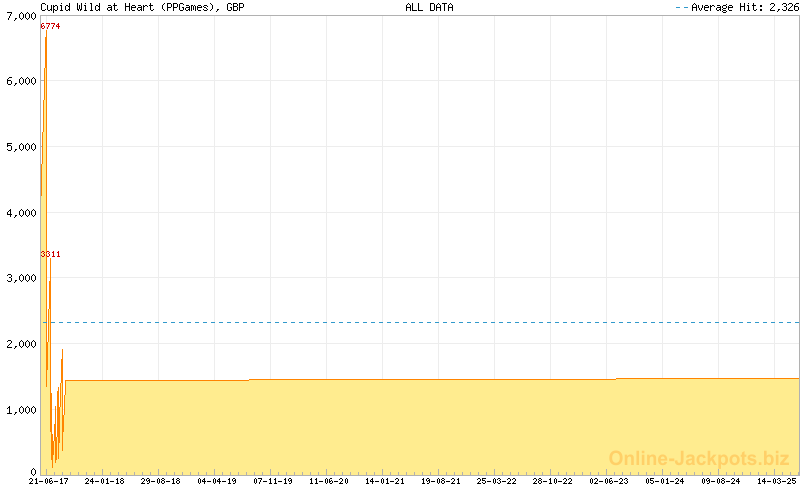800x490 pixels.
Task: Pick the 28-10-22 date label
Action: pyautogui.click(x=553, y=481)
